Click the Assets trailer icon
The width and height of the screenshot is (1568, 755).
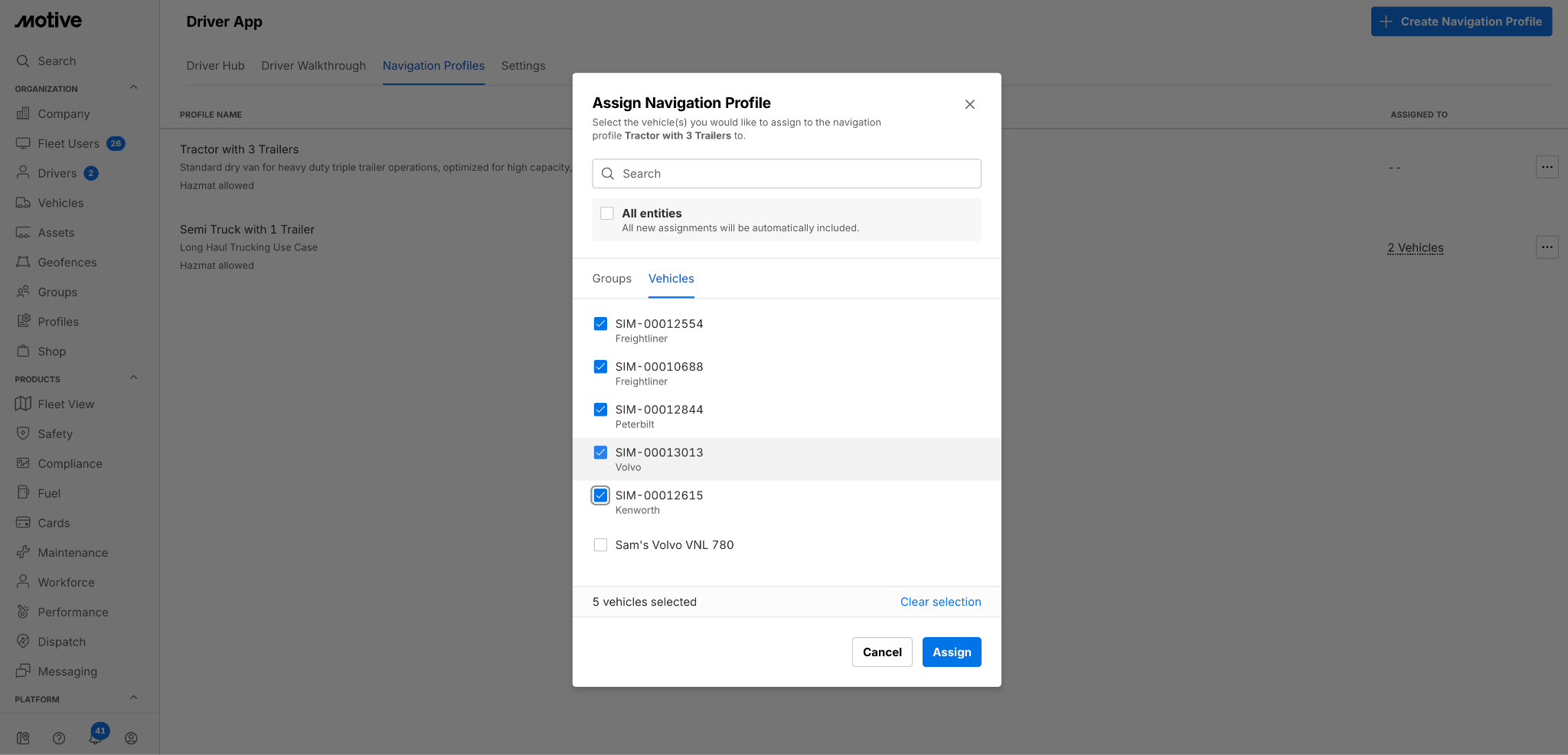click(x=23, y=233)
